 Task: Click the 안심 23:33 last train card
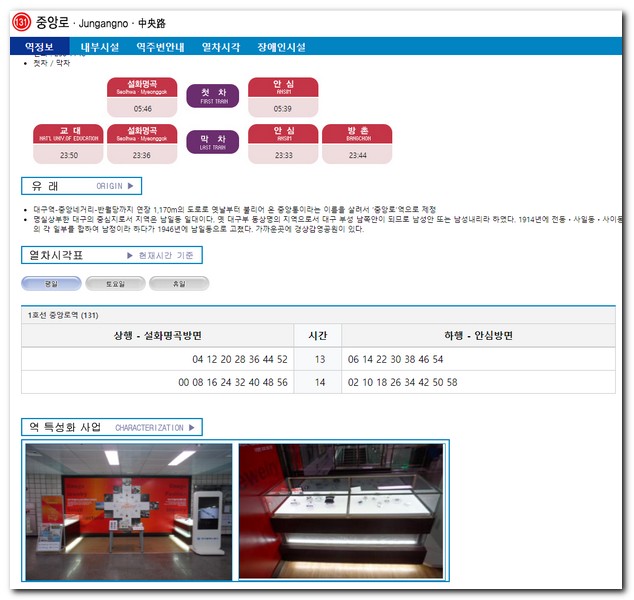click(x=283, y=143)
